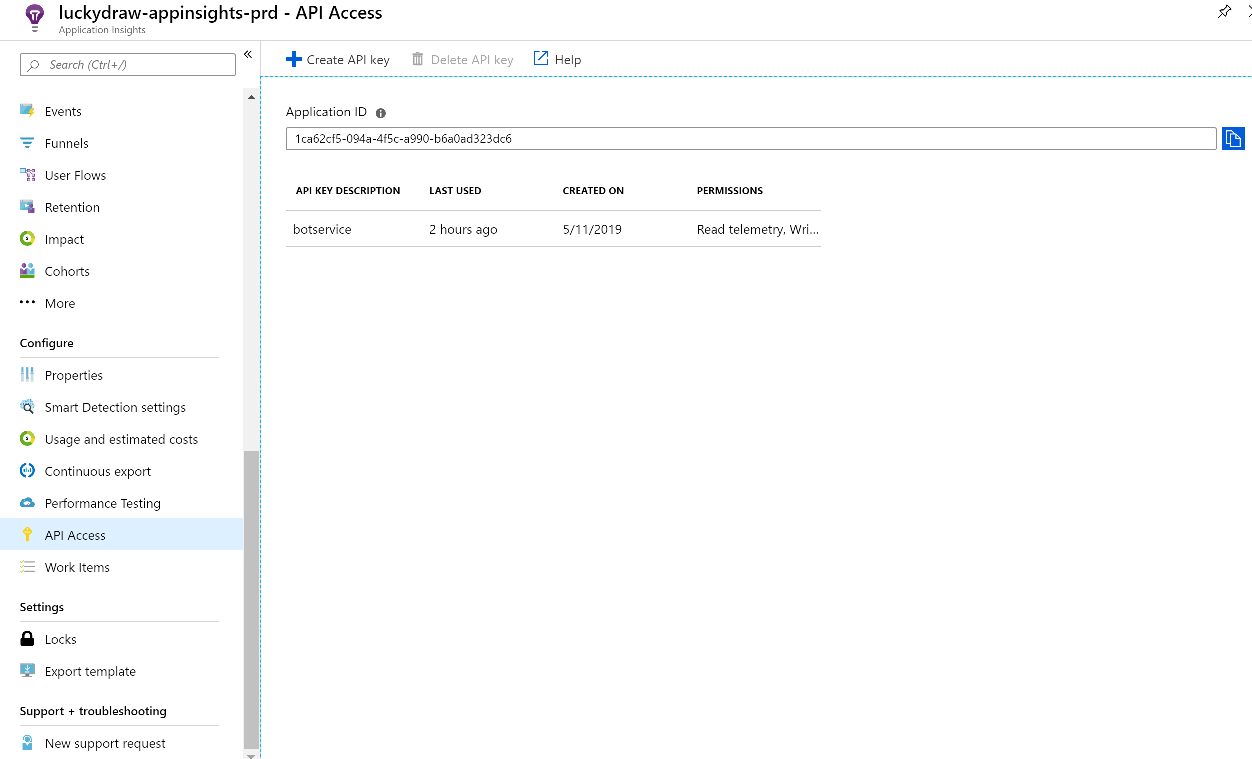1252x759 pixels.
Task: Click the '2 hours ago' cell
Action: pyautogui.click(x=463, y=230)
